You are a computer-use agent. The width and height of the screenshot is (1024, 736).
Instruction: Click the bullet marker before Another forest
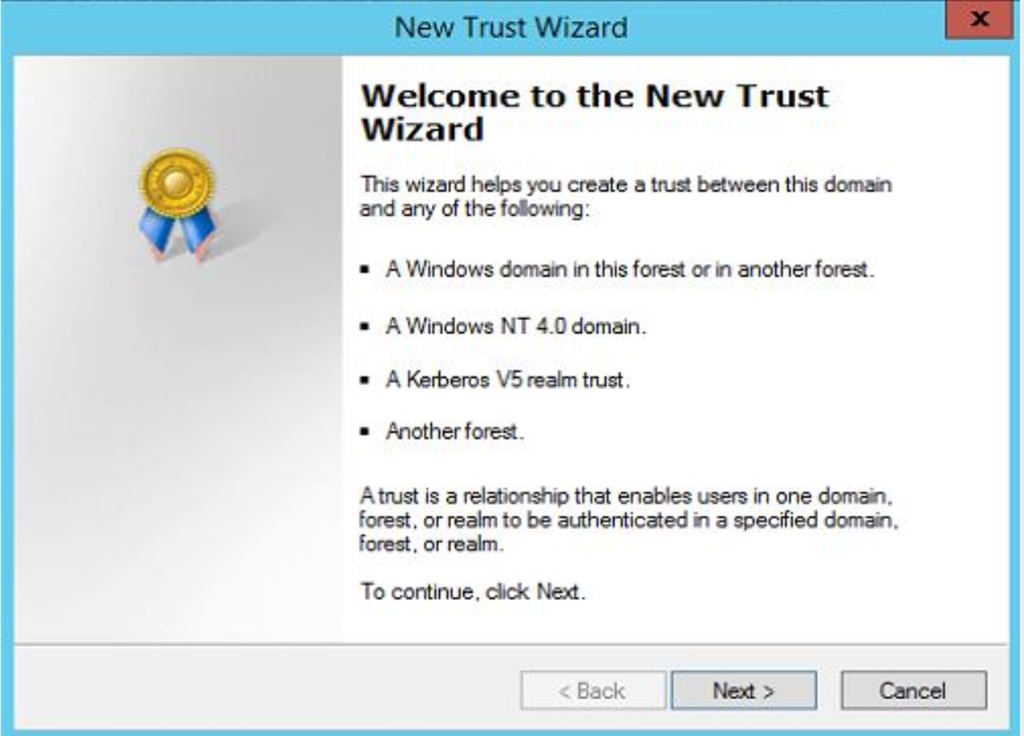(365, 432)
